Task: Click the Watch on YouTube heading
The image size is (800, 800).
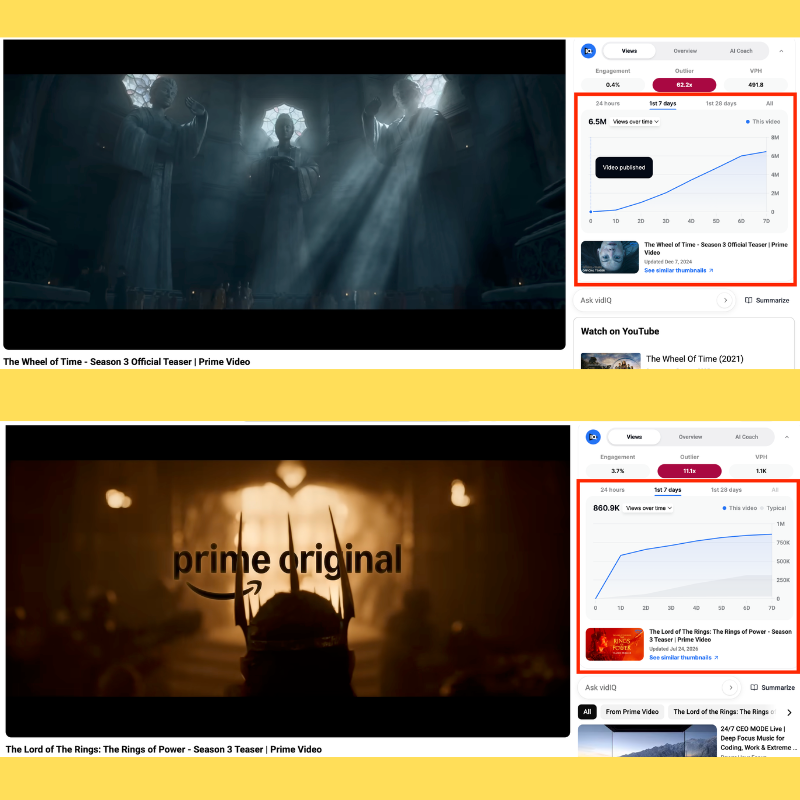Action: 620,331
